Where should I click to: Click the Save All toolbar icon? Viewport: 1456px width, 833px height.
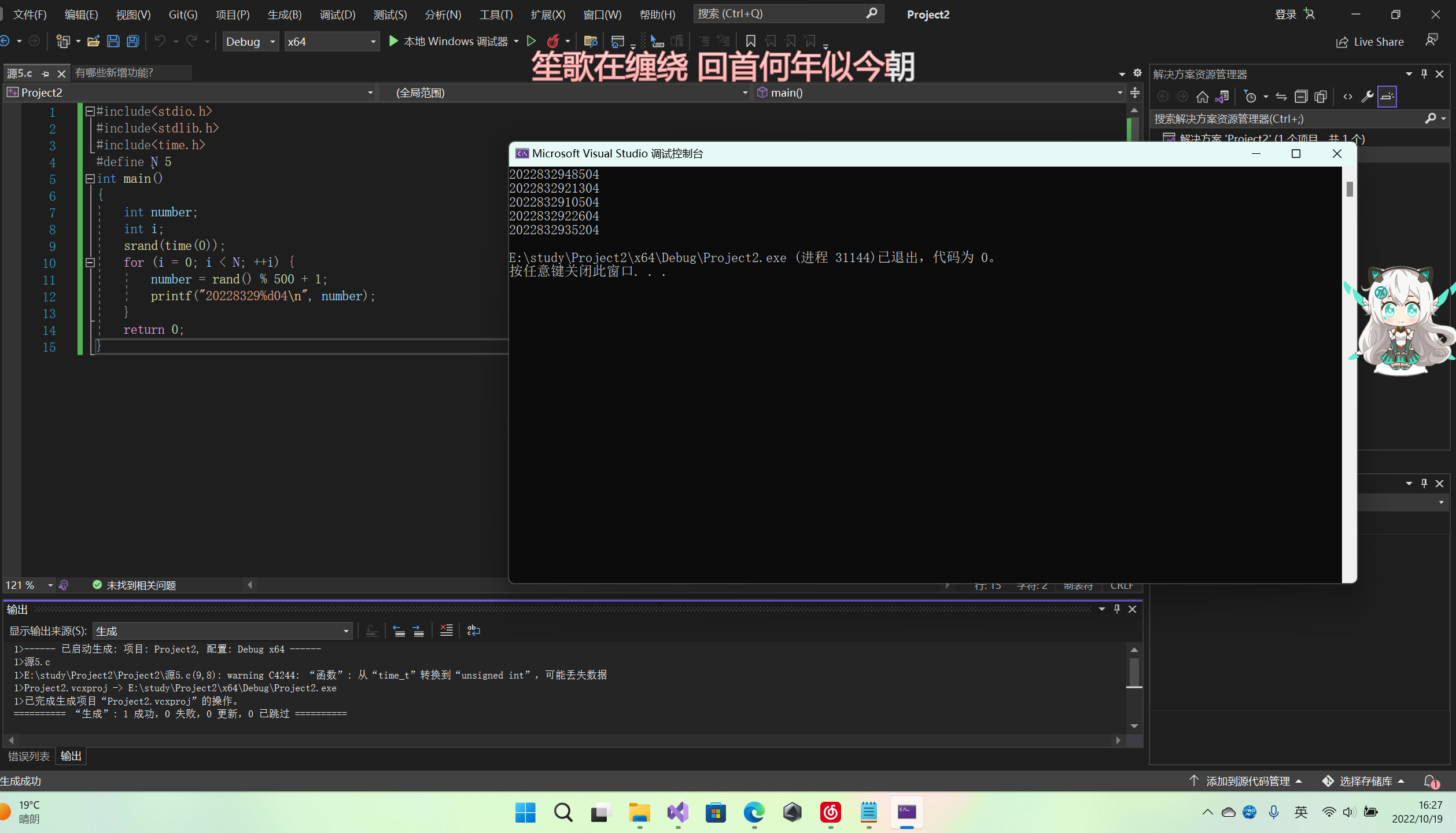133,41
